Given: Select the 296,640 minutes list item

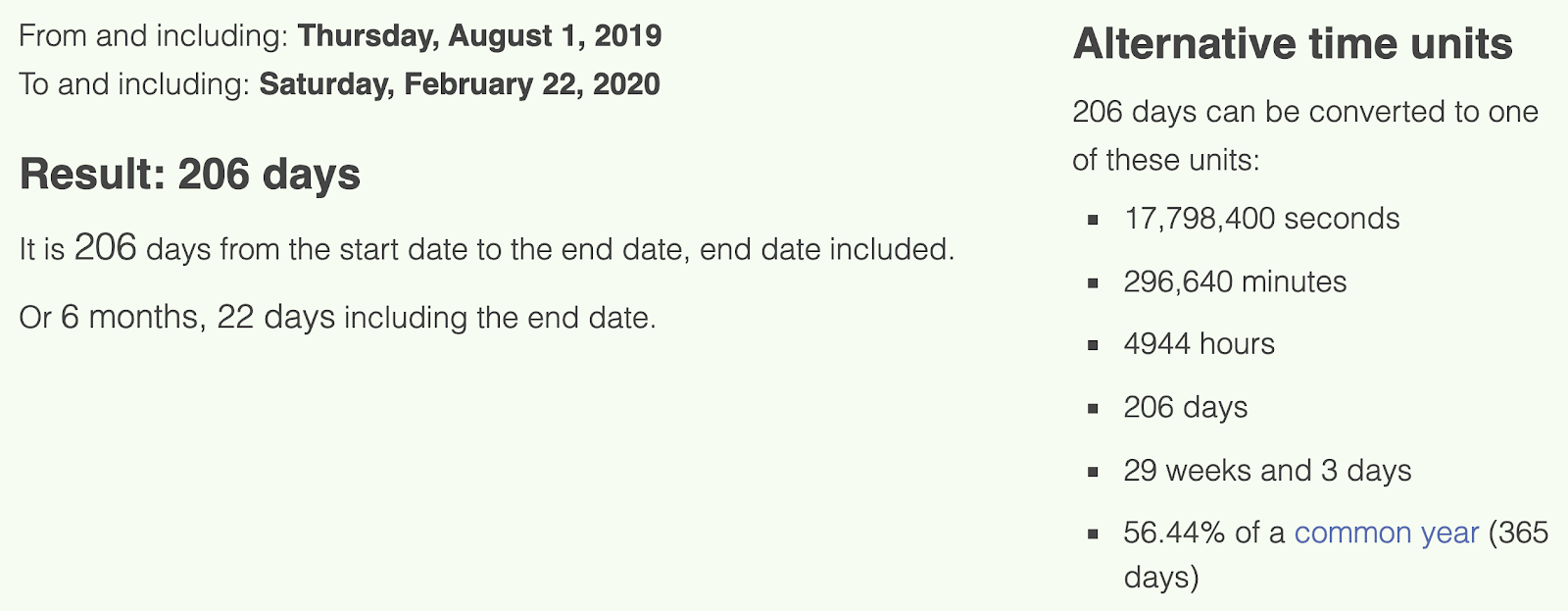Looking at the screenshot, I should pyautogui.click(x=1235, y=281).
